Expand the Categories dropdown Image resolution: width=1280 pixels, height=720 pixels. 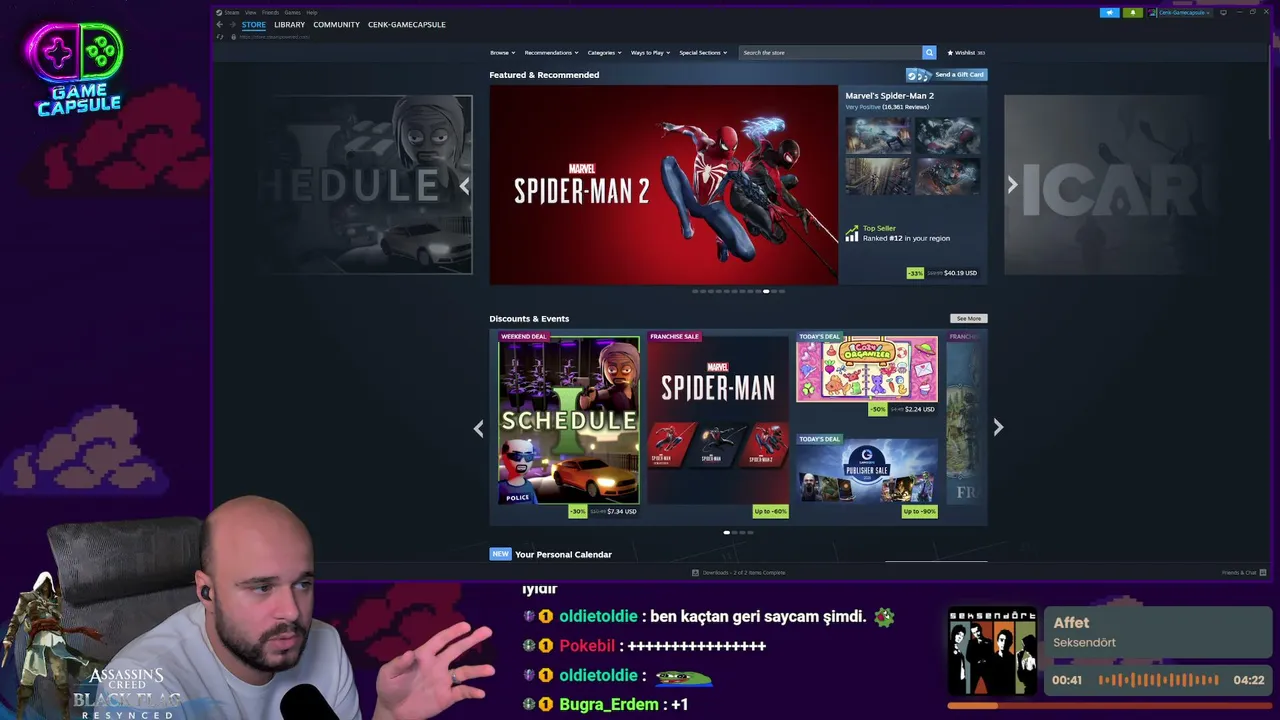tap(604, 52)
